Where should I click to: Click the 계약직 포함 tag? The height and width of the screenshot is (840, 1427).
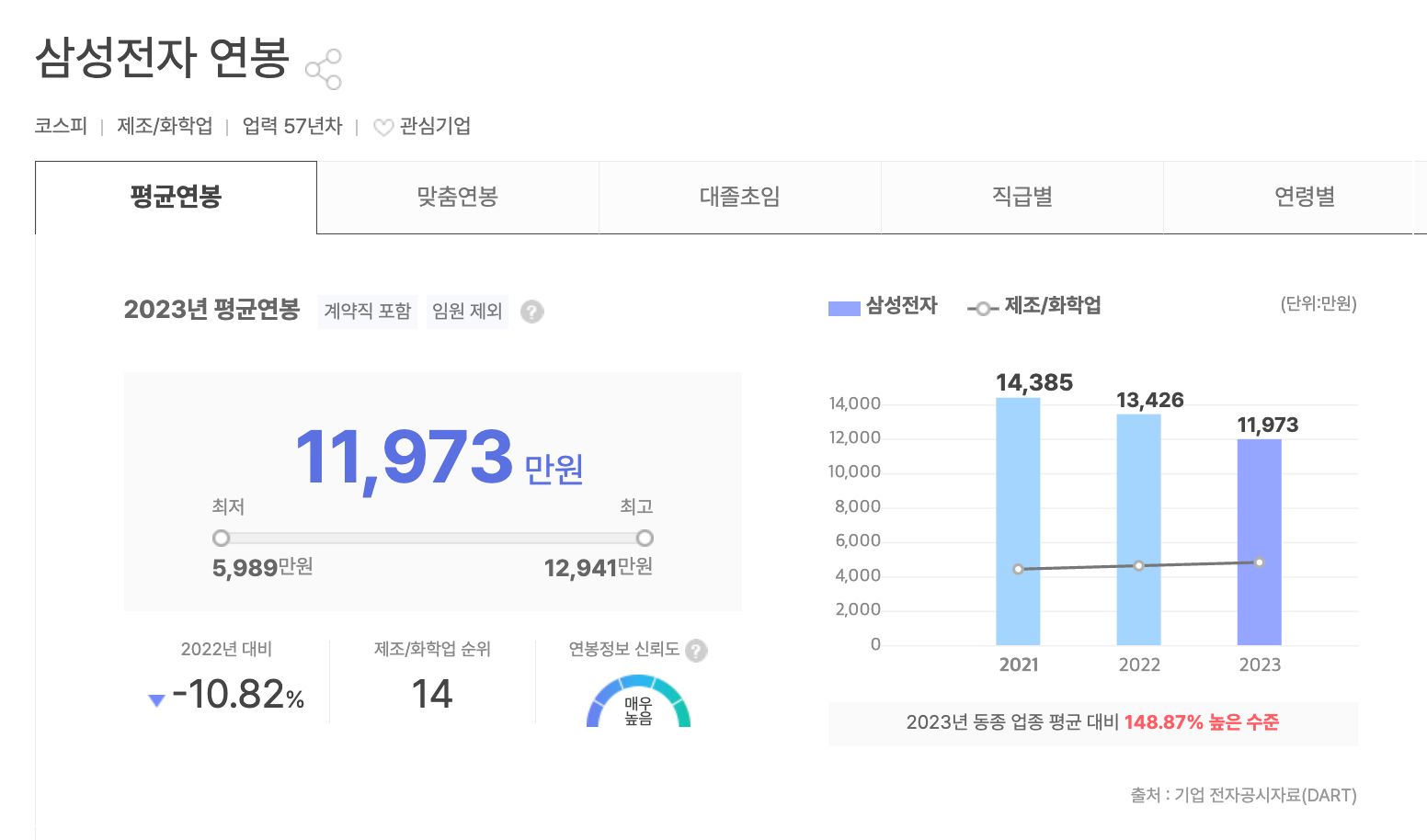tap(368, 312)
